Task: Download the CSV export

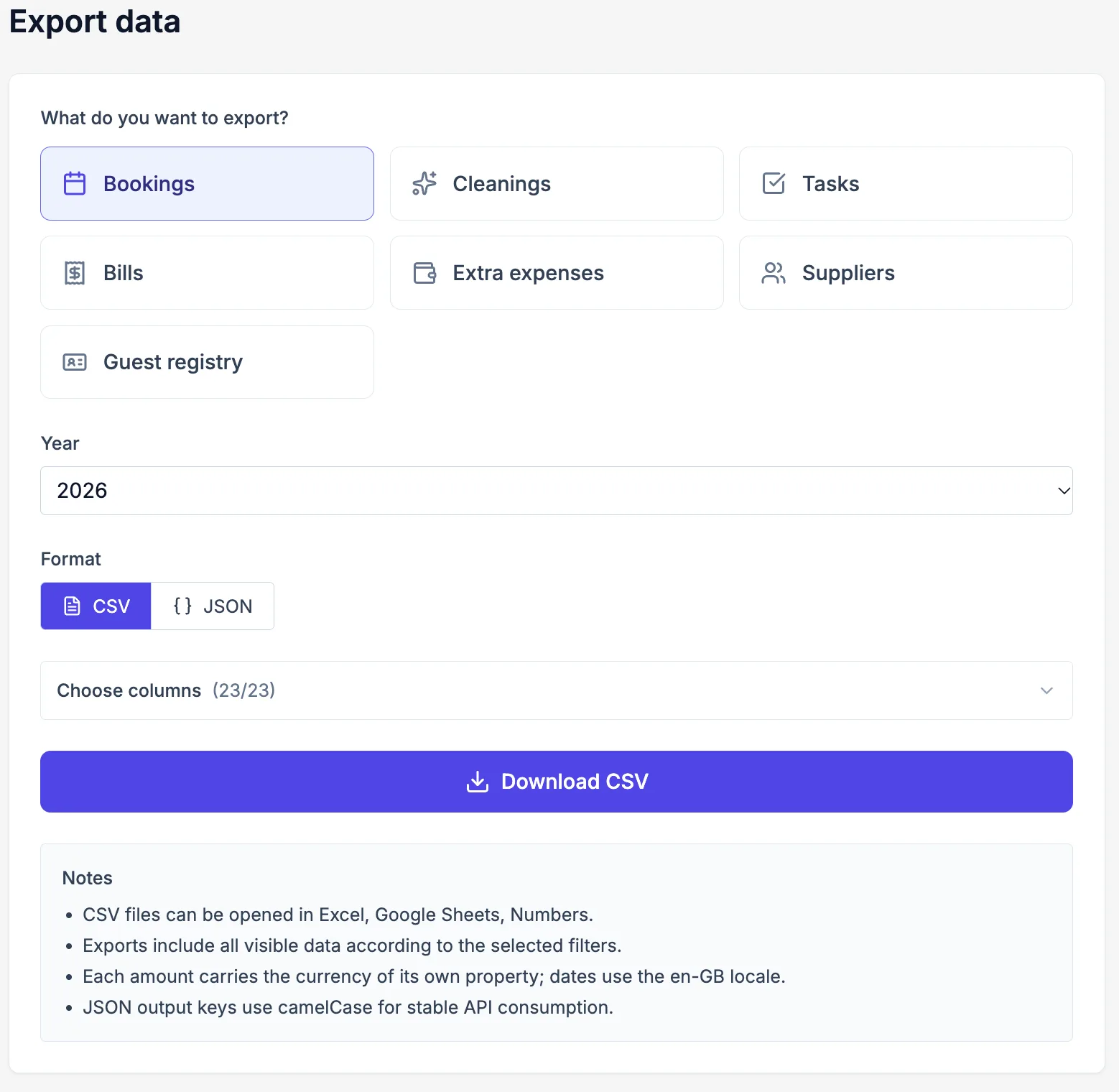Action: [x=557, y=782]
